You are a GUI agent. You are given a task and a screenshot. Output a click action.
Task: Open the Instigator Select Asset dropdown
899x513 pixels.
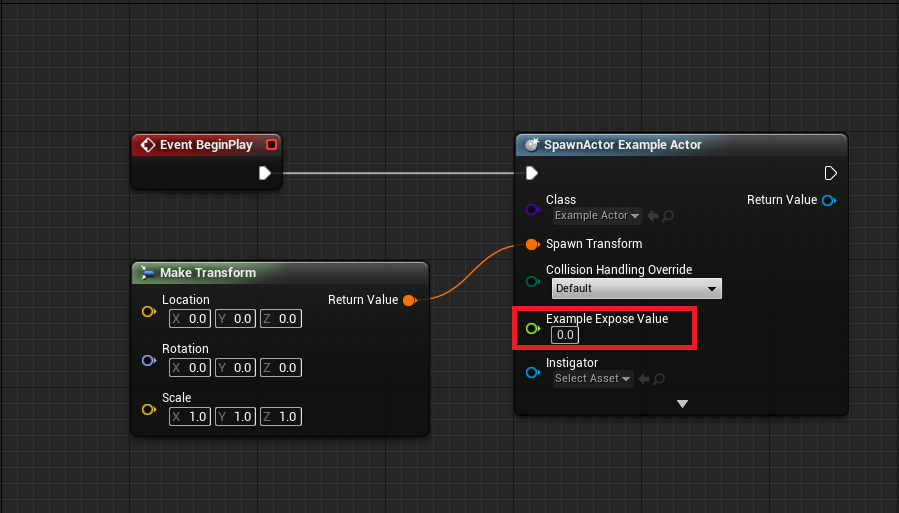point(593,378)
